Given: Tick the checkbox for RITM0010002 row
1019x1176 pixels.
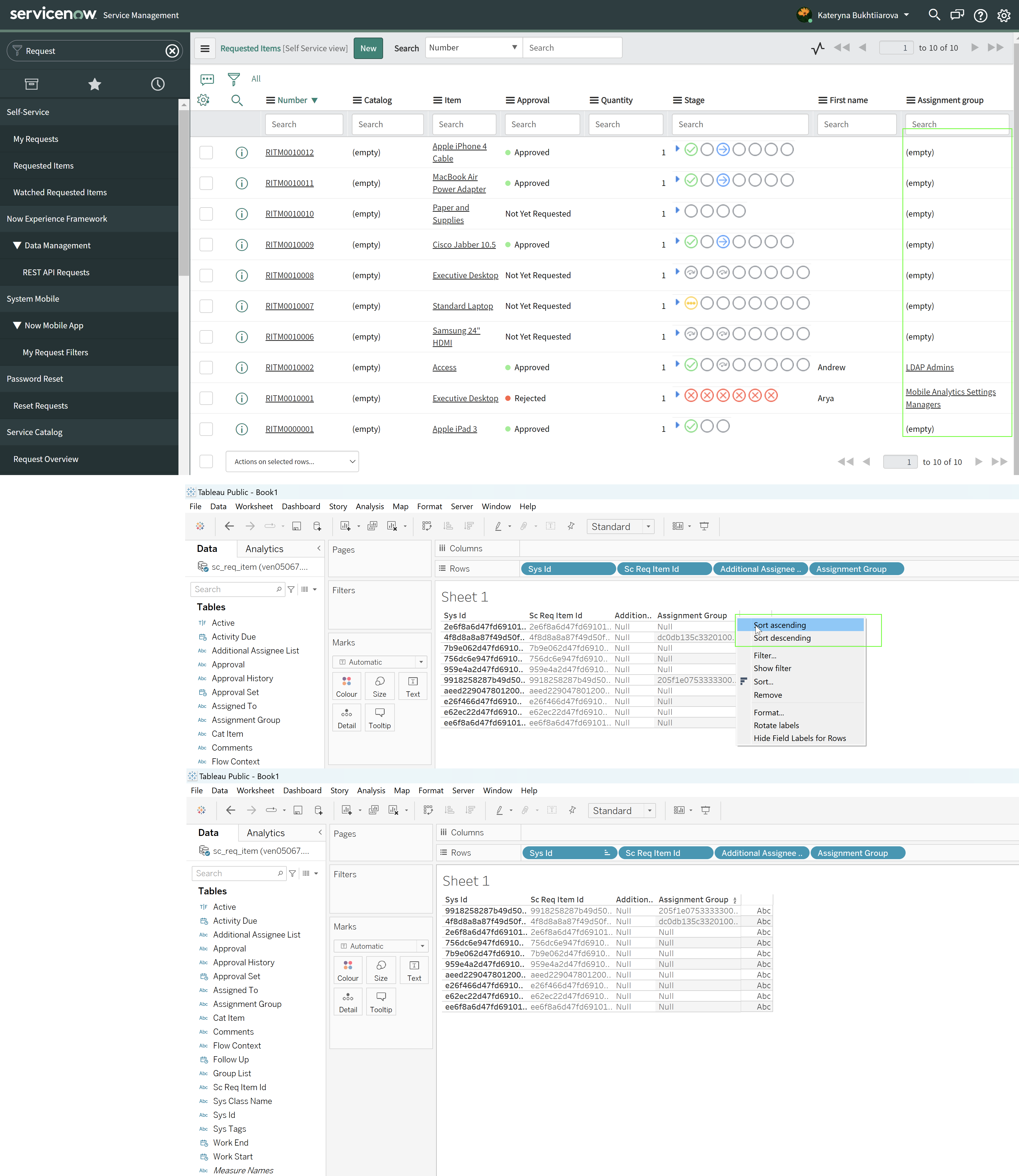Looking at the screenshot, I should [x=206, y=367].
